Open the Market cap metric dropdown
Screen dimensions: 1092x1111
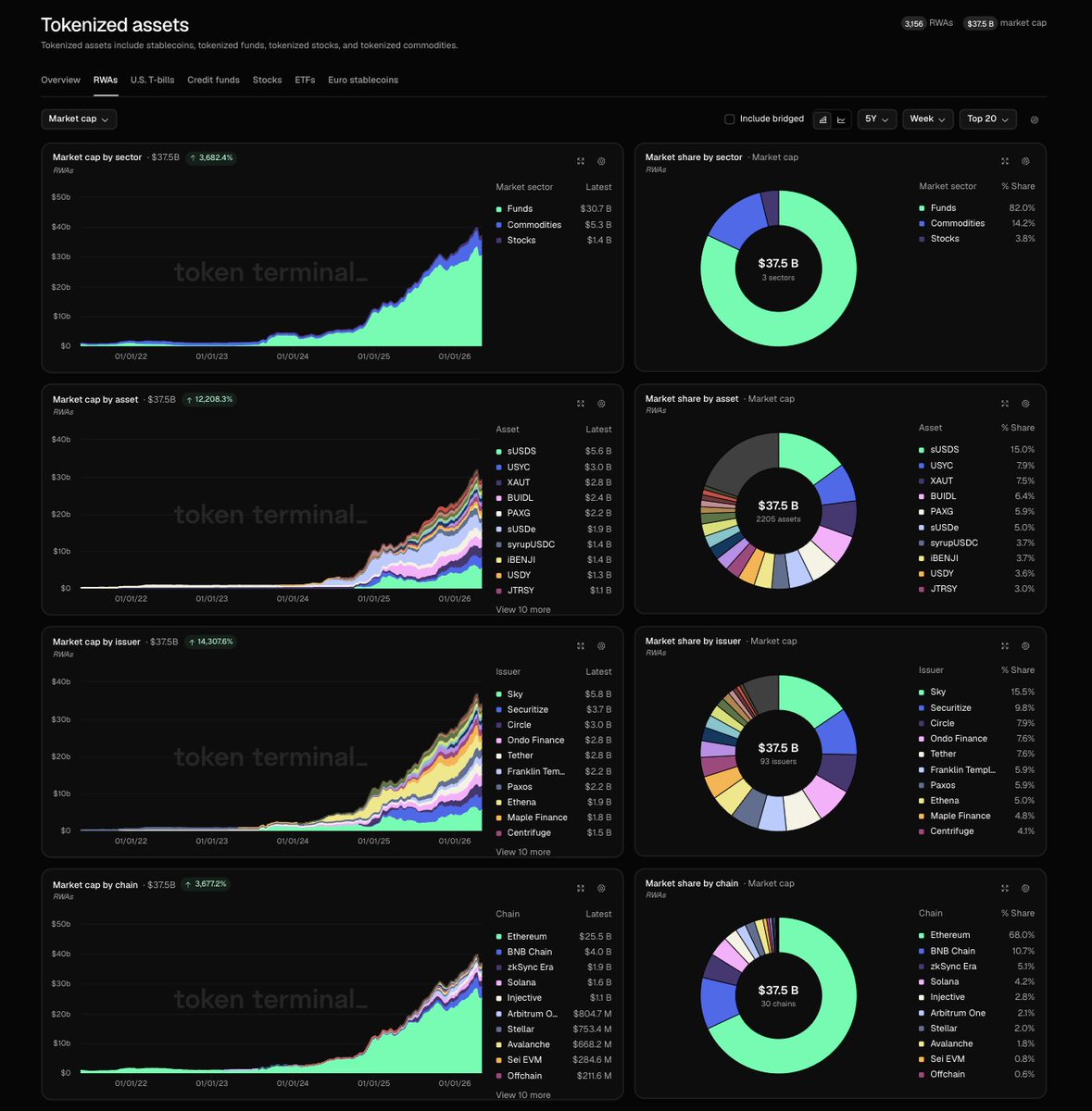pos(79,119)
